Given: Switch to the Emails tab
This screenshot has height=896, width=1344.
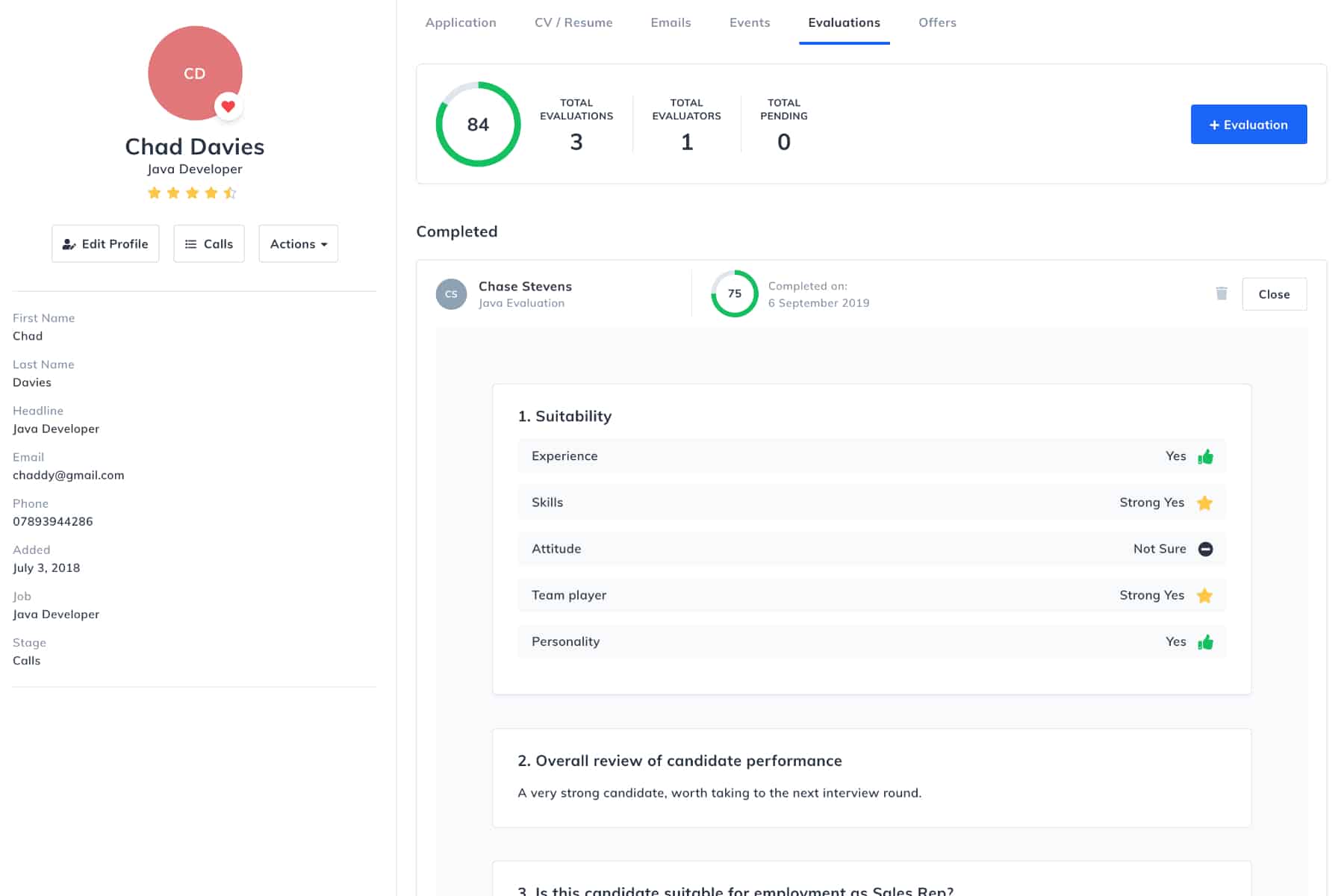Looking at the screenshot, I should pos(671,22).
